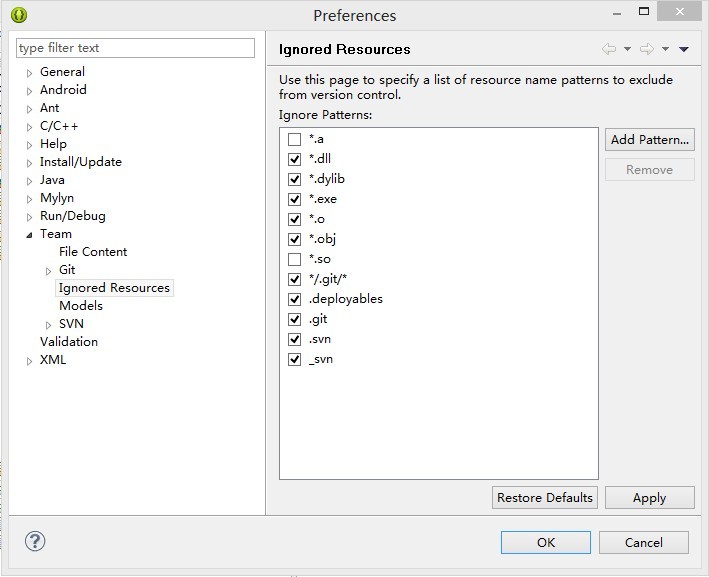Toggle the *.exe pattern checkbox

[294, 199]
